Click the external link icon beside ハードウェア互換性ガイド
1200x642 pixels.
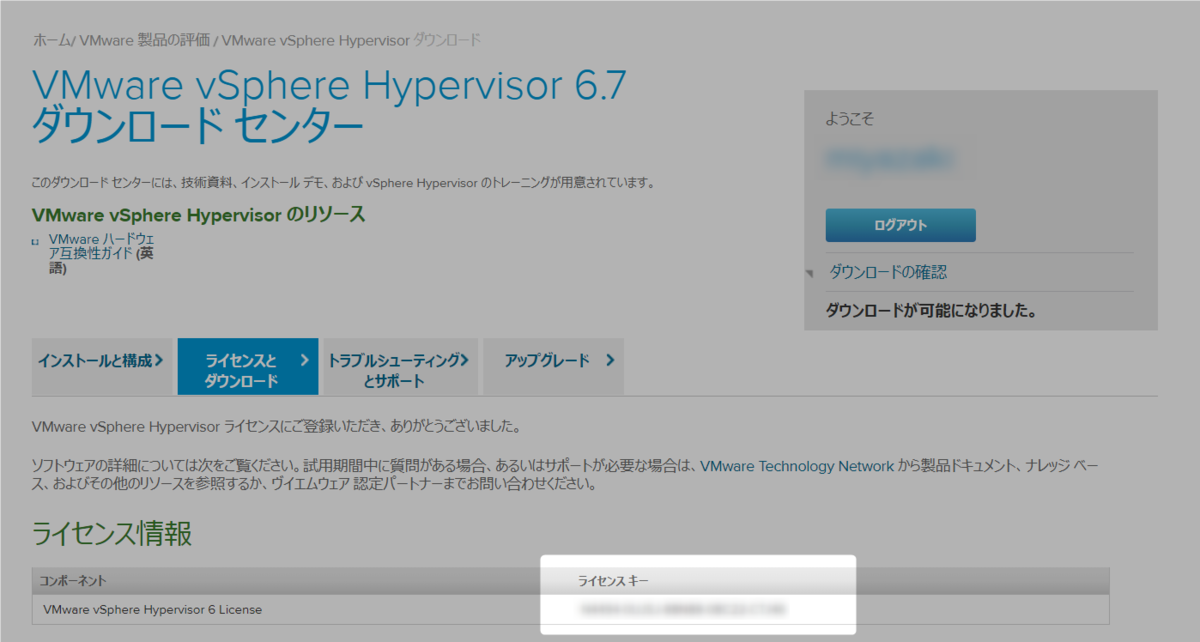pyautogui.click(x=36, y=241)
